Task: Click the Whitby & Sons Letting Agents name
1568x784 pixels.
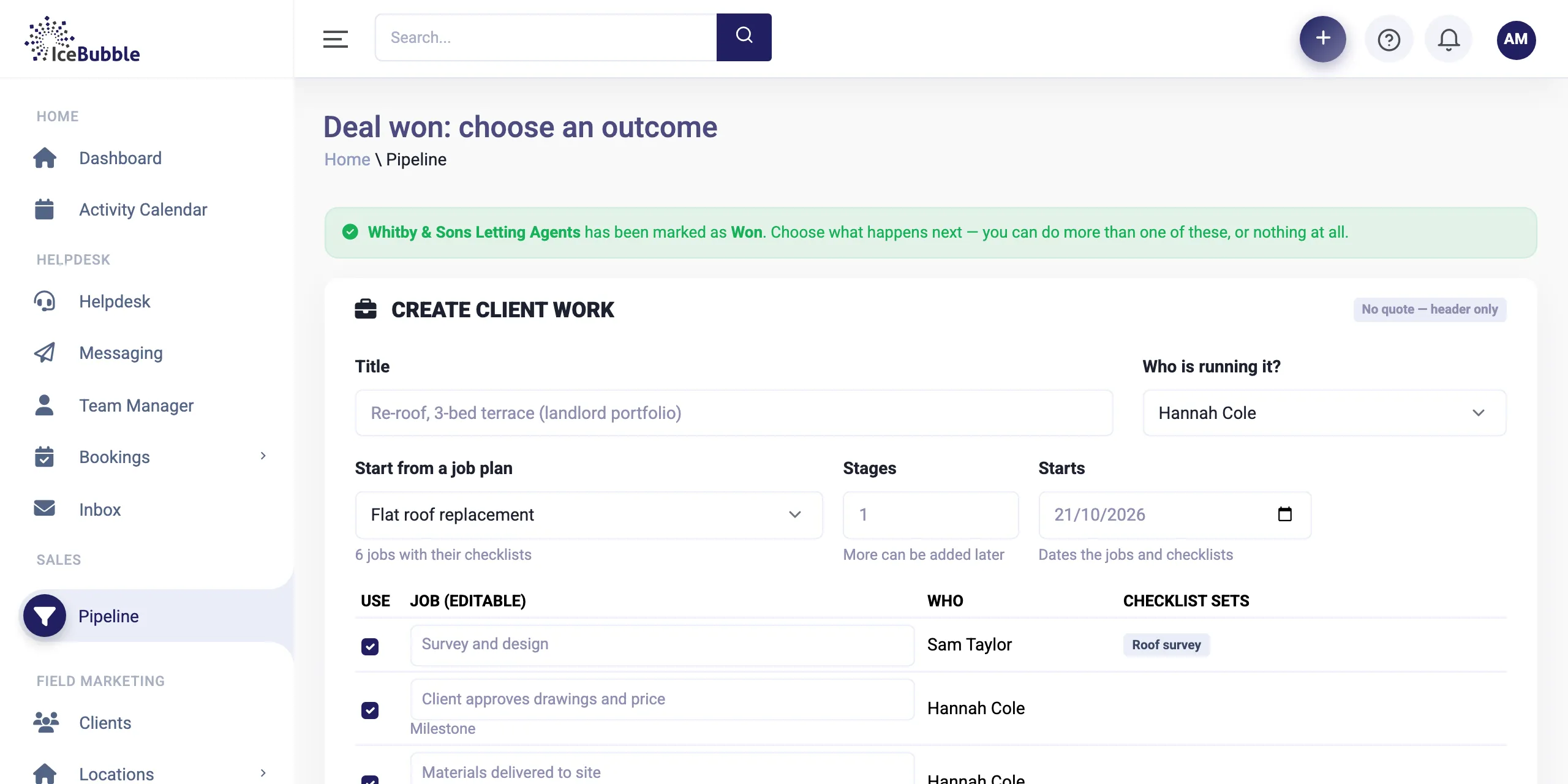Action: 474,232
